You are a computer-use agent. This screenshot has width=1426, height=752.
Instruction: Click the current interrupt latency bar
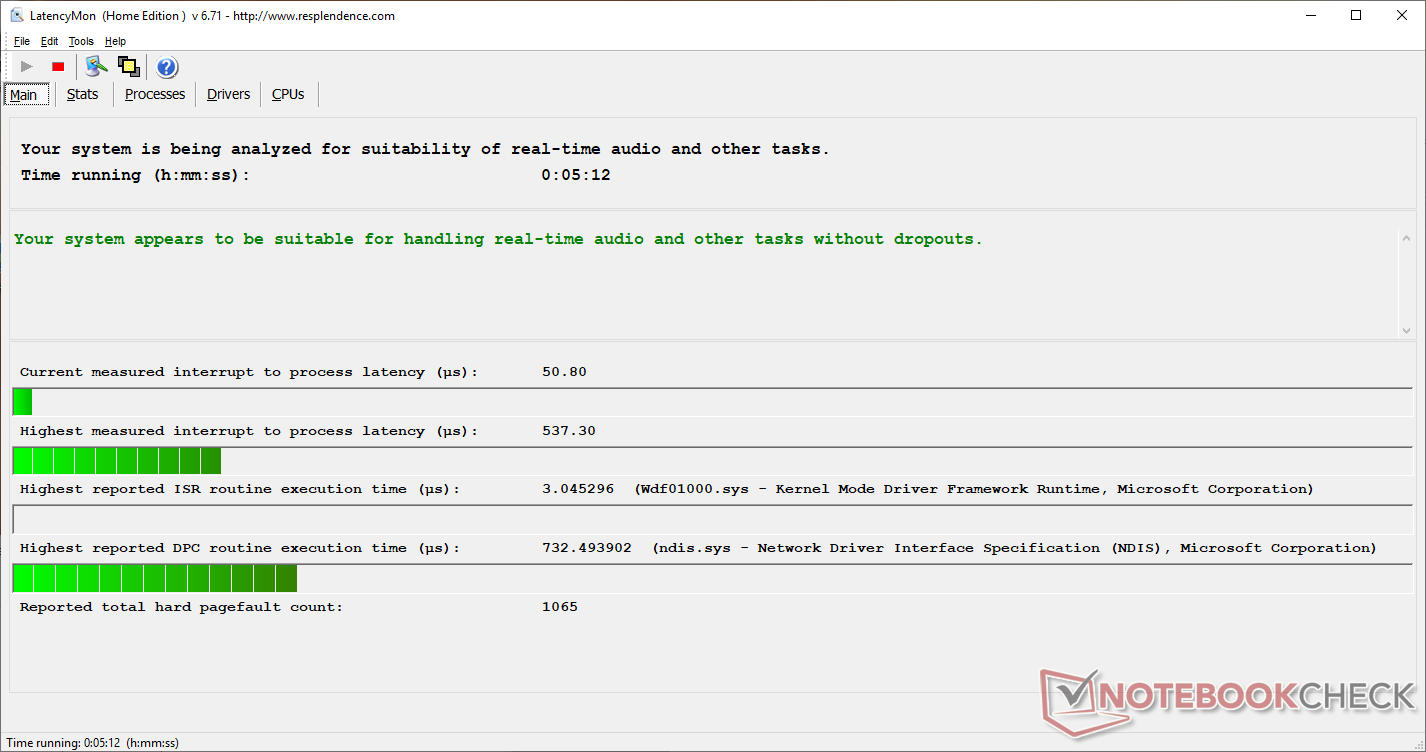point(712,402)
